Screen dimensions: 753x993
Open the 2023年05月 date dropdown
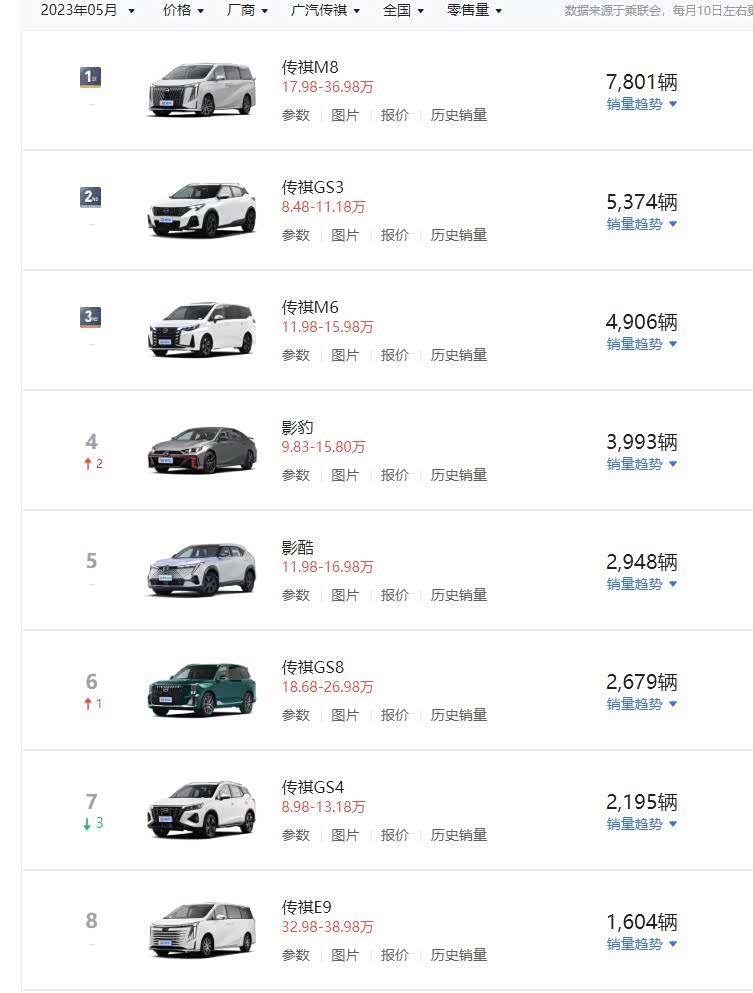click(87, 11)
